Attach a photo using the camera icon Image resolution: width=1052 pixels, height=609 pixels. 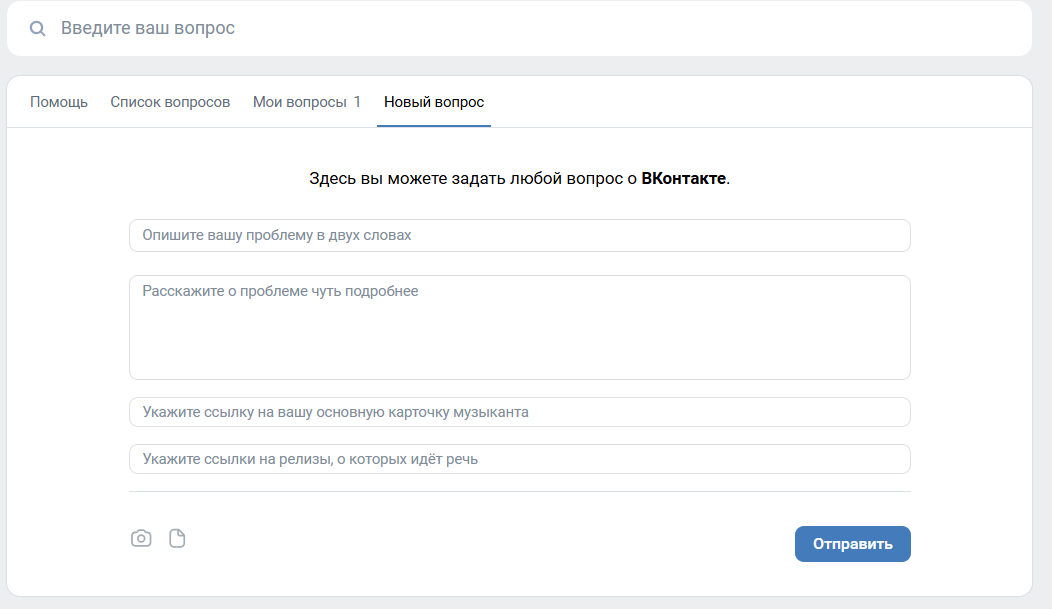(141, 539)
